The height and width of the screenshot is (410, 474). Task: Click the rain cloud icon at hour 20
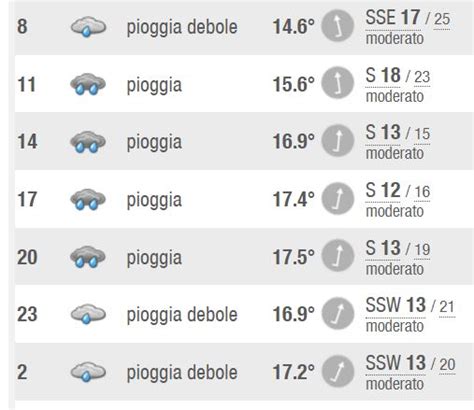click(x=88, y=257)
